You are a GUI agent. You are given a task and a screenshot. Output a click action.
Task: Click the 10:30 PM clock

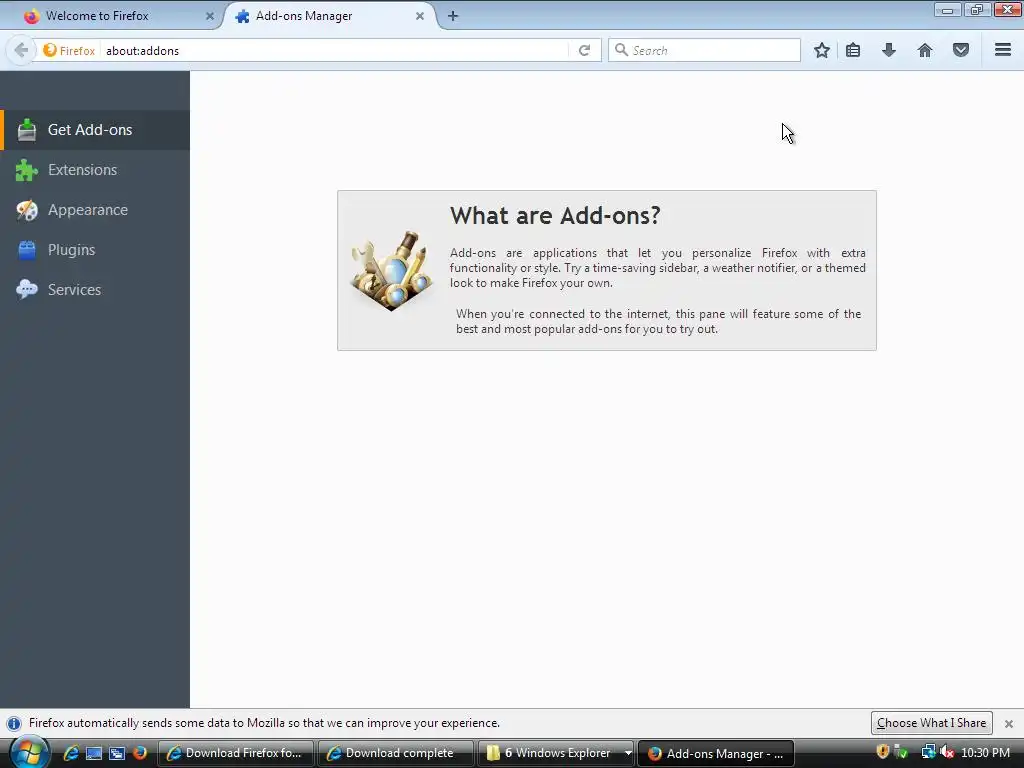point(985,753)
